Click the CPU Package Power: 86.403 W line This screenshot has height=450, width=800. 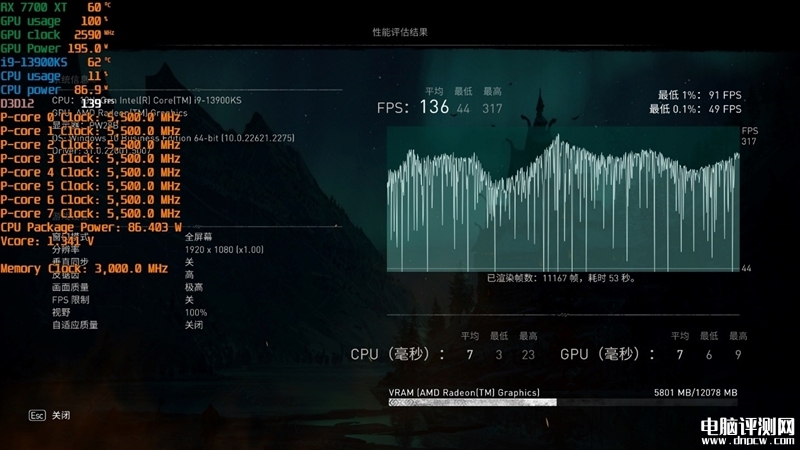pyautogui.click(x=91, y=228)
